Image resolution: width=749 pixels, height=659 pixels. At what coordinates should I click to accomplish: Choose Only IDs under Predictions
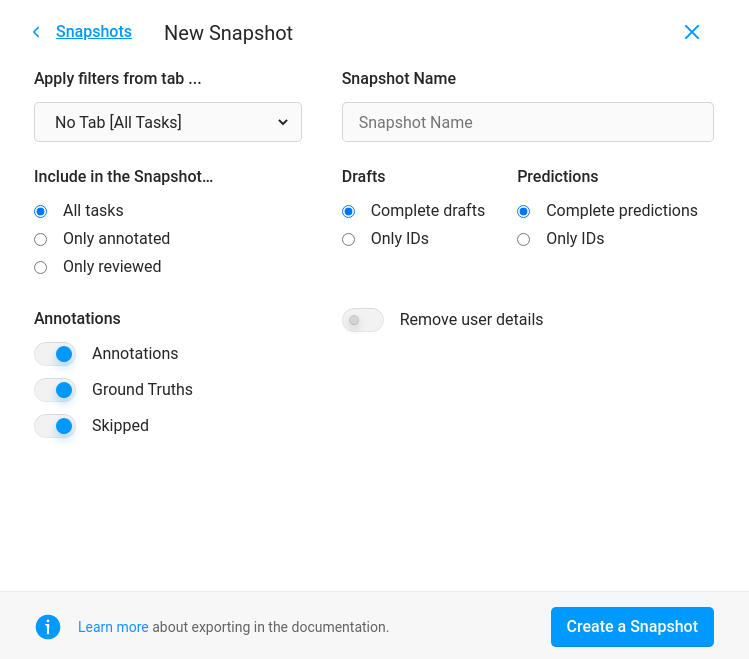(x=523, y=239)
